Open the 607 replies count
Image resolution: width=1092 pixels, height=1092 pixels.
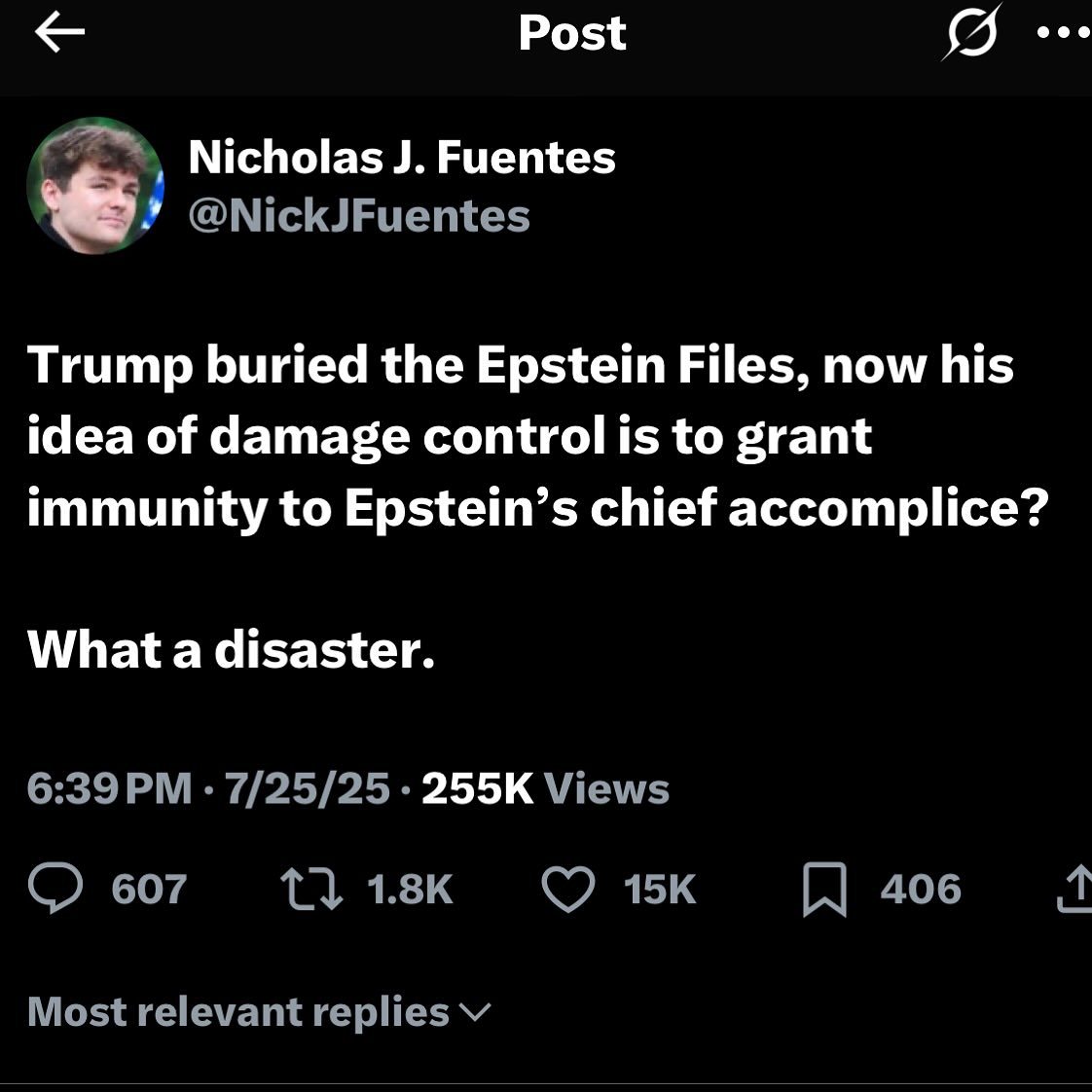click(149, 890)
